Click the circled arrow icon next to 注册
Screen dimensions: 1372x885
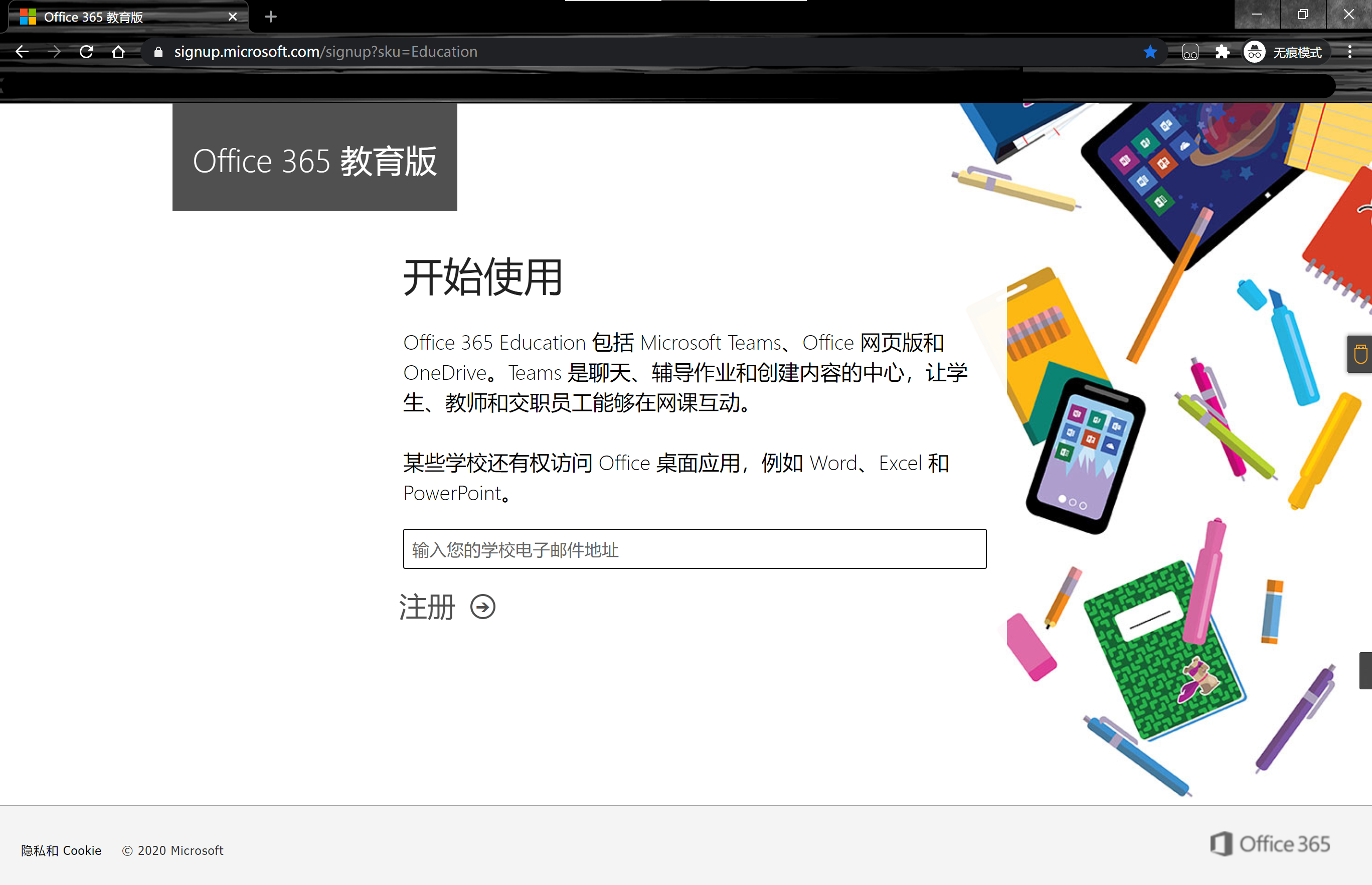(482, 606)
